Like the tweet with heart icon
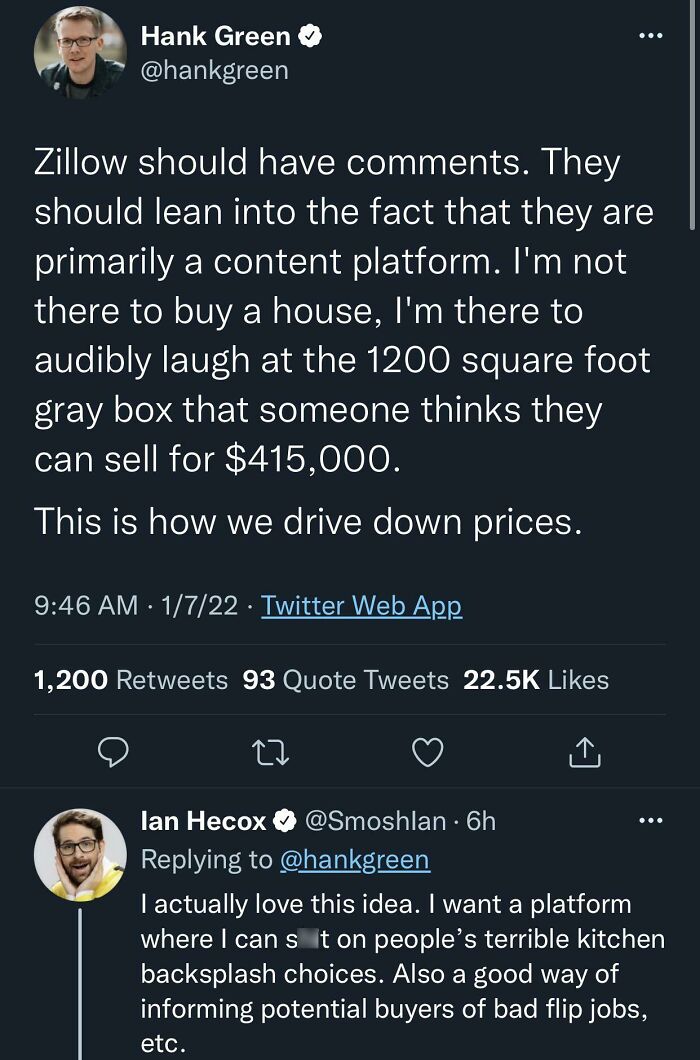The height and width of the screenshot is (1060, 700). 428,751
